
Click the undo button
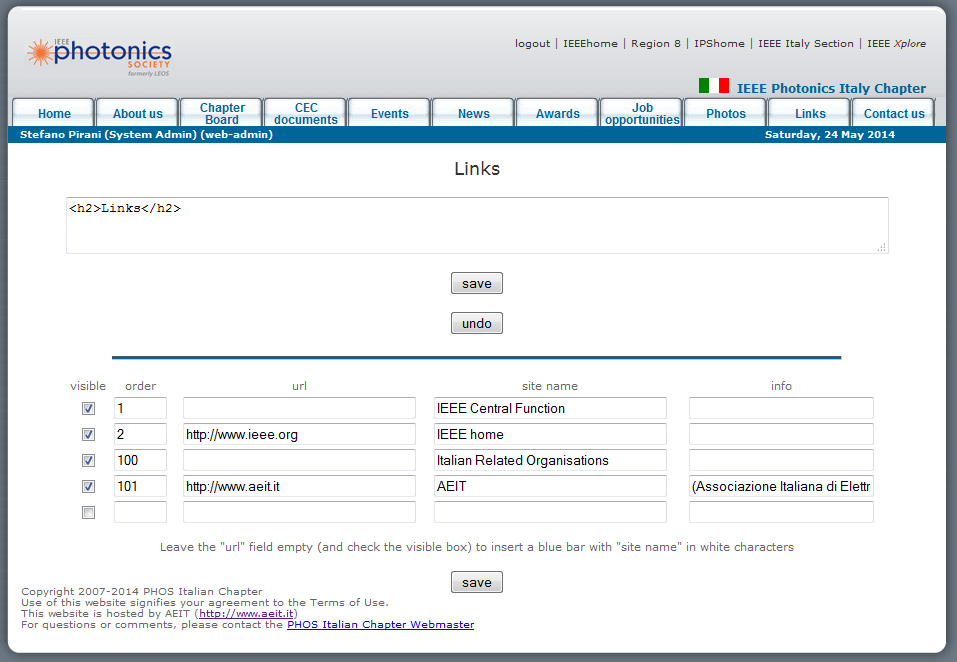tap(477, 323)
